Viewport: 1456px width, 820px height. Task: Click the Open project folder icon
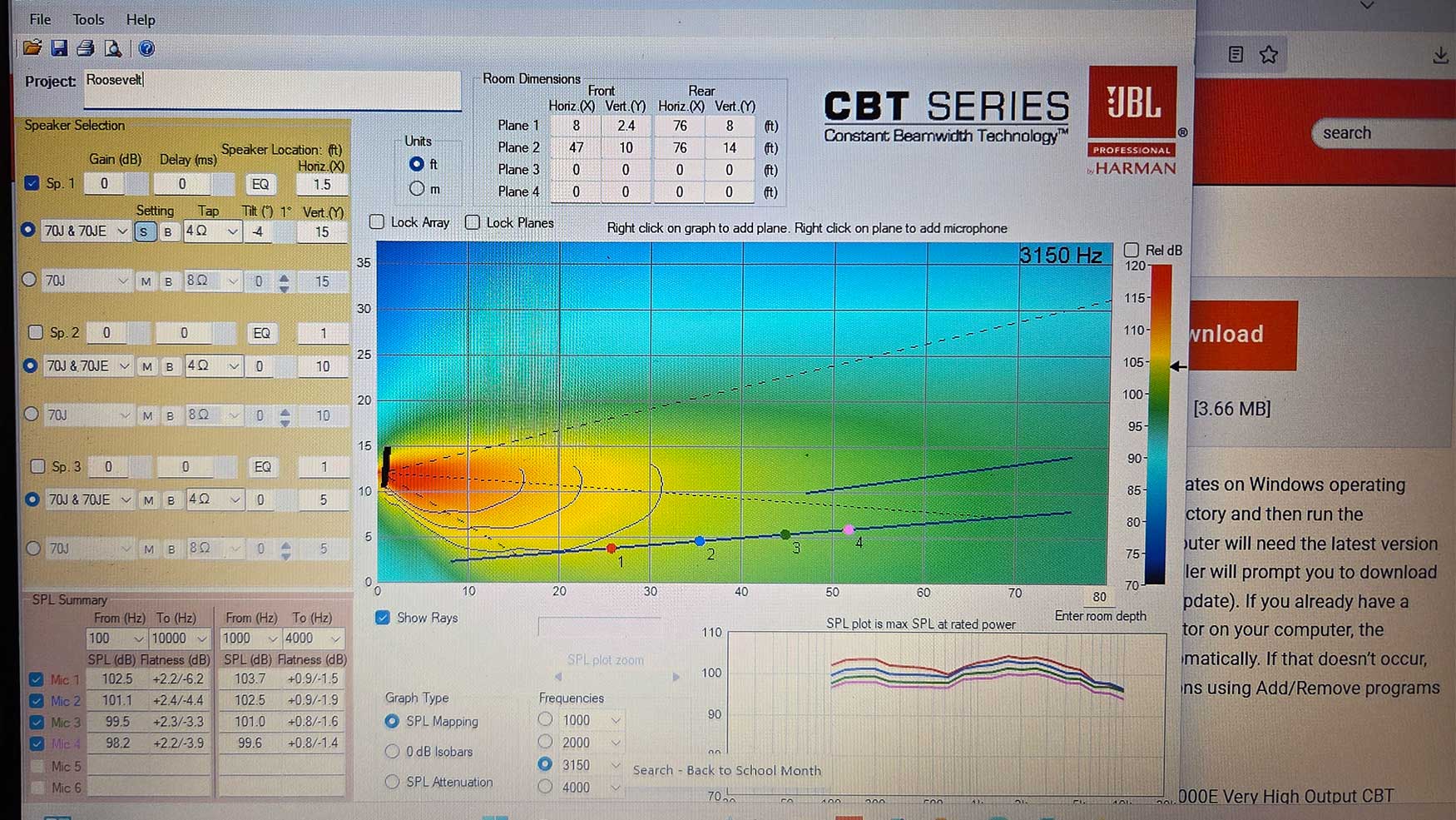(32, 48)
